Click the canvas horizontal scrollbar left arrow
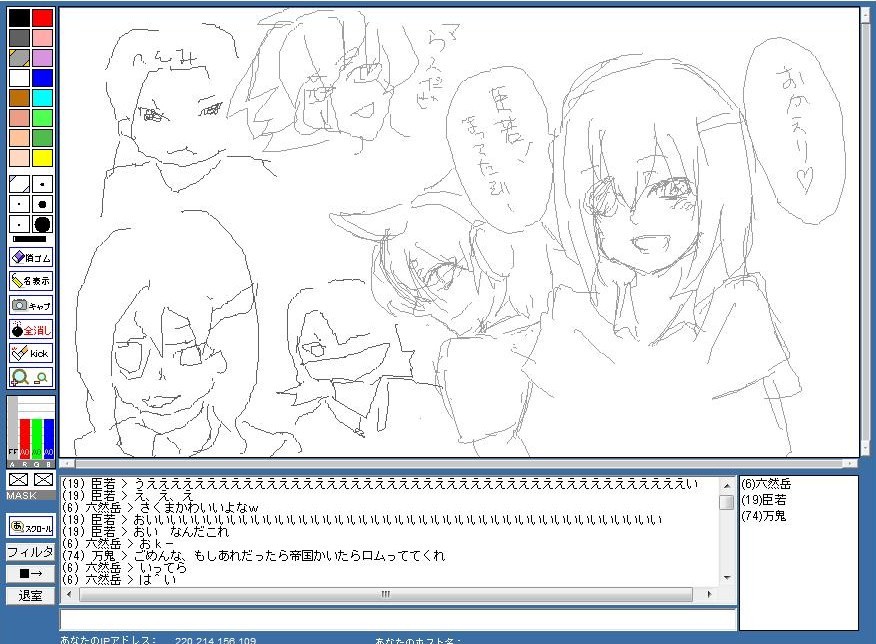Screen dimensions: 876x644 (x=67, y=464)
